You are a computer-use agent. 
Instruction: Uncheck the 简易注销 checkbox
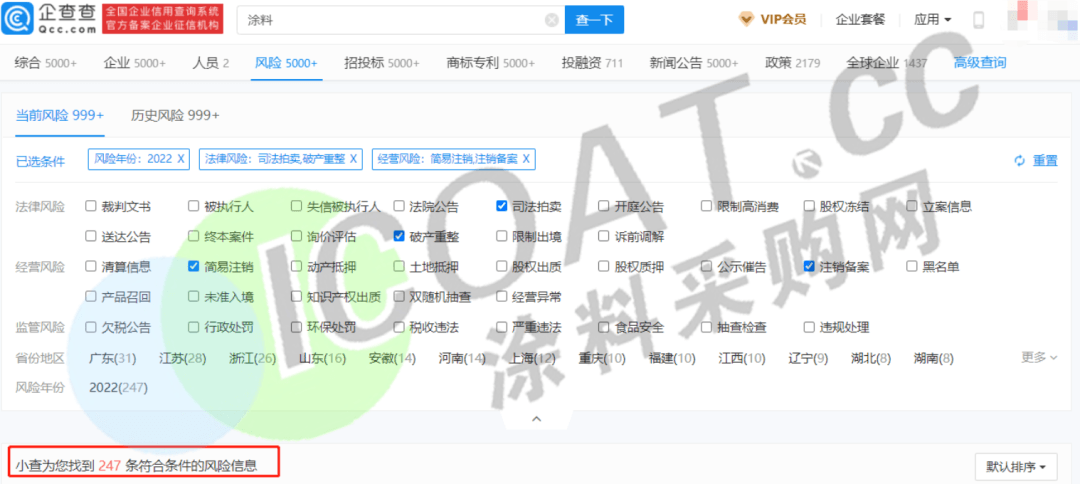coord(194,267)
